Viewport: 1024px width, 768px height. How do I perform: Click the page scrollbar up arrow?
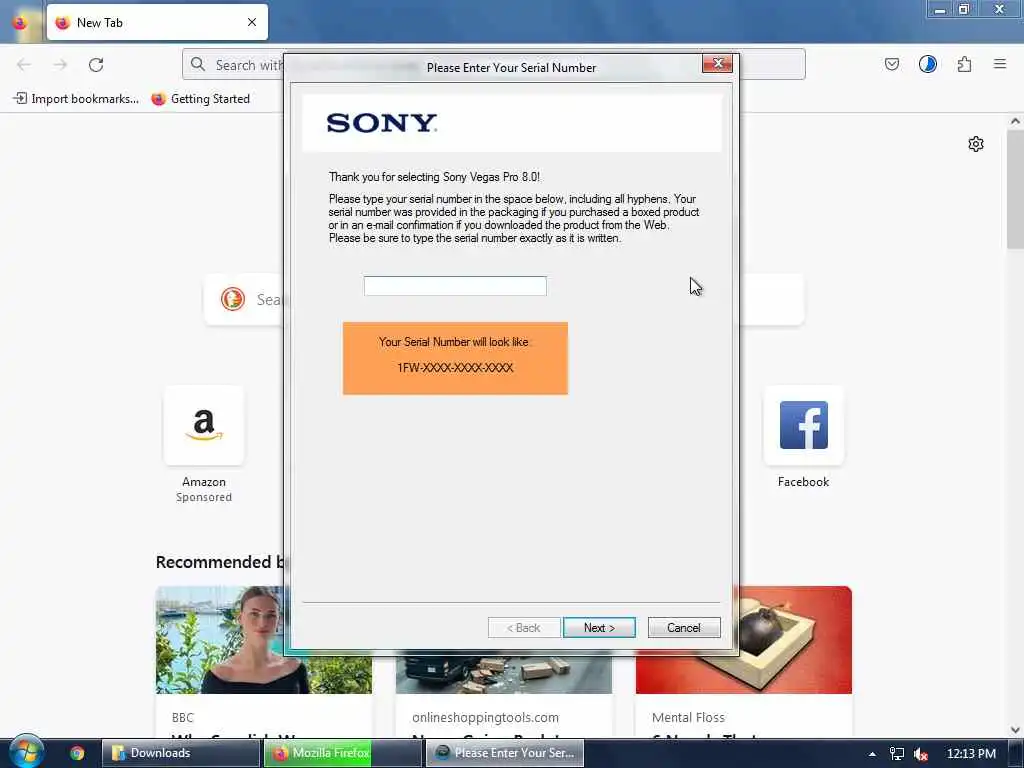coord(1015,121)
